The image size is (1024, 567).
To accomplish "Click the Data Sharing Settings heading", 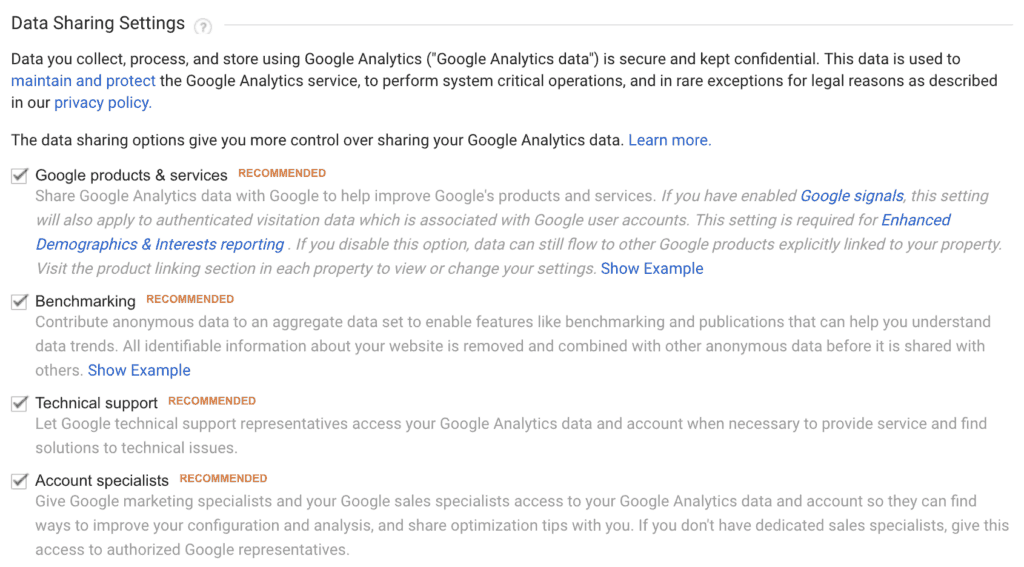I will (98, 24).
